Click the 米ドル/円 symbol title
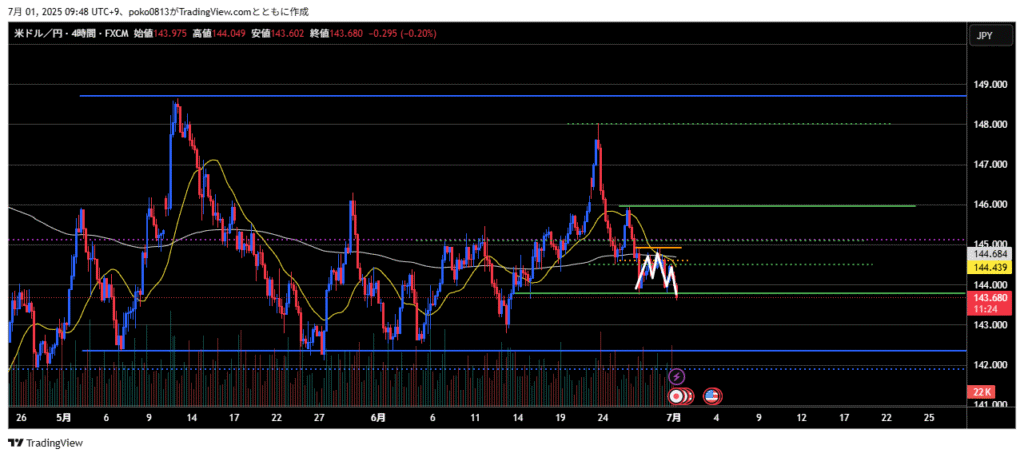 click(40, 34)
